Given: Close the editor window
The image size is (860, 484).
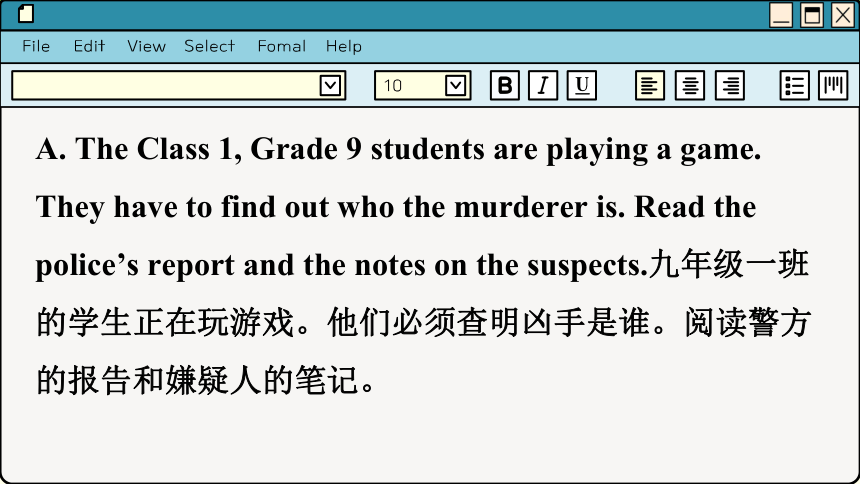Looking at the screenshot, I should click(843, 15).
